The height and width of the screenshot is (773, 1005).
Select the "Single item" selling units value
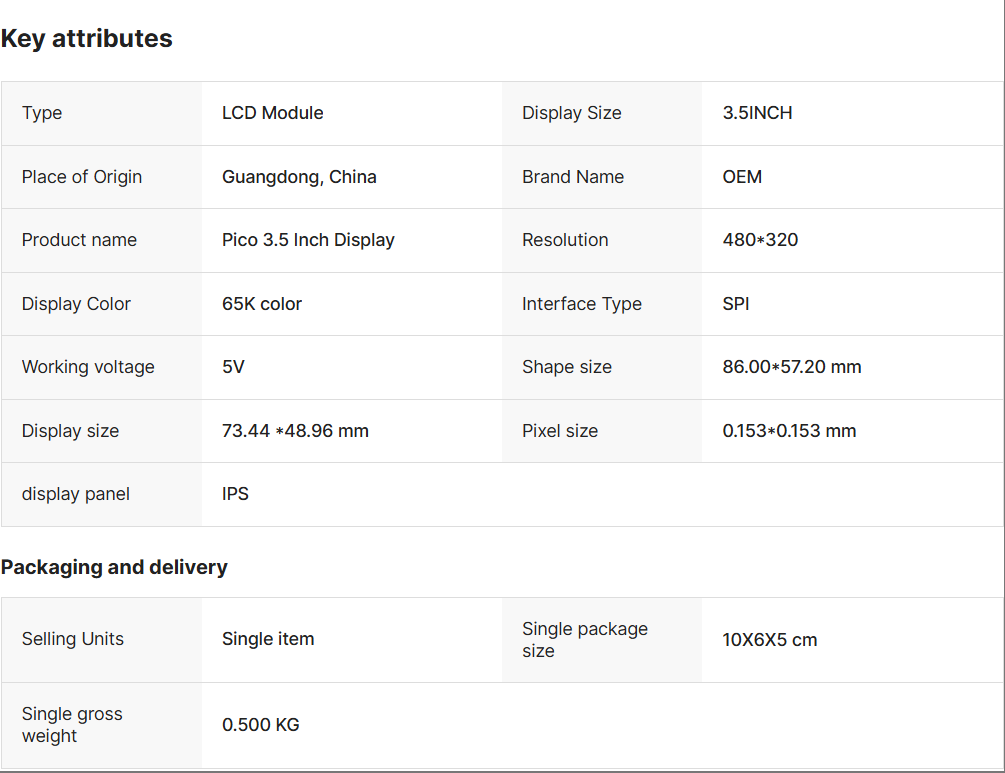(x=268, y=639)
